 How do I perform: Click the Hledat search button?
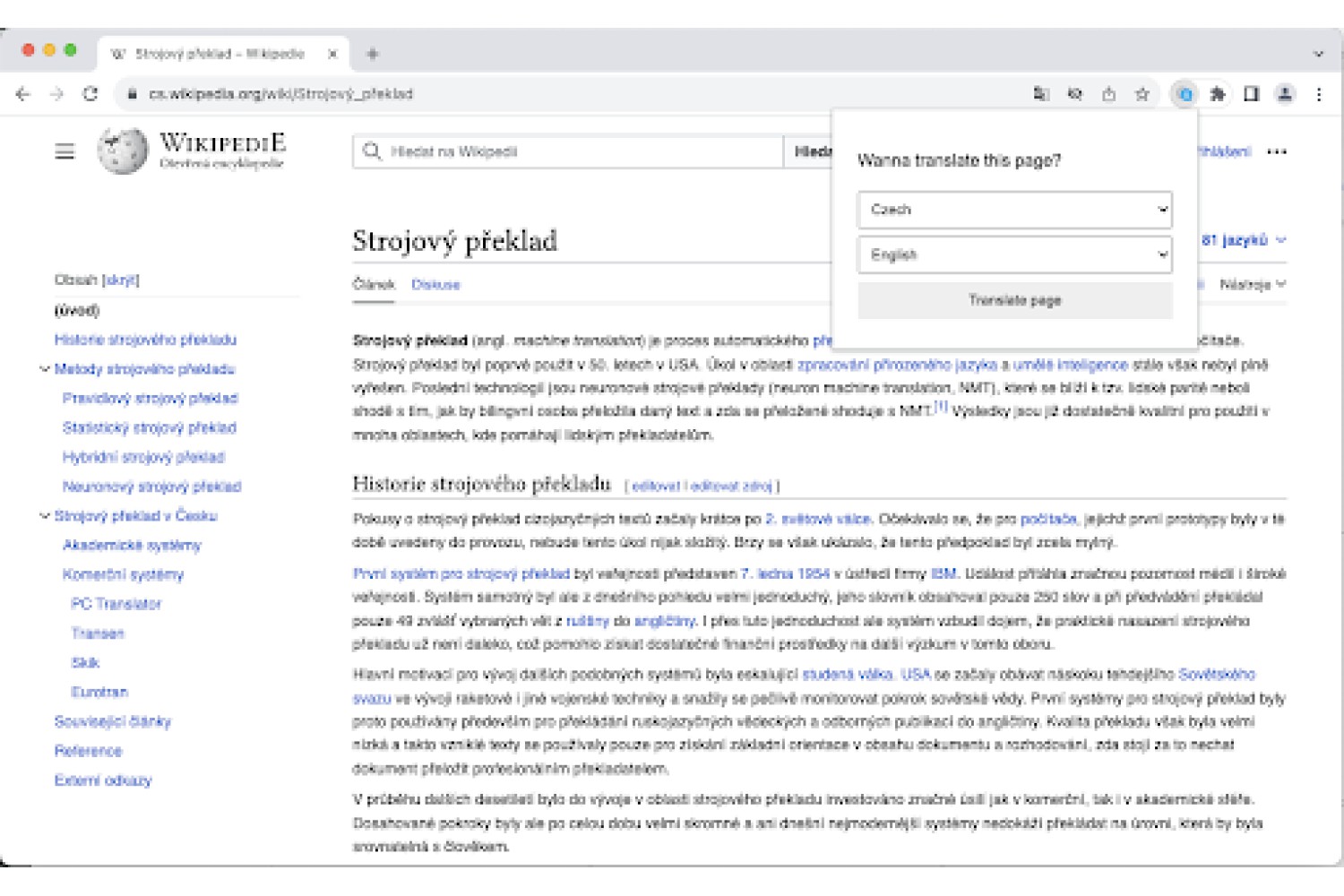[809, 151]
